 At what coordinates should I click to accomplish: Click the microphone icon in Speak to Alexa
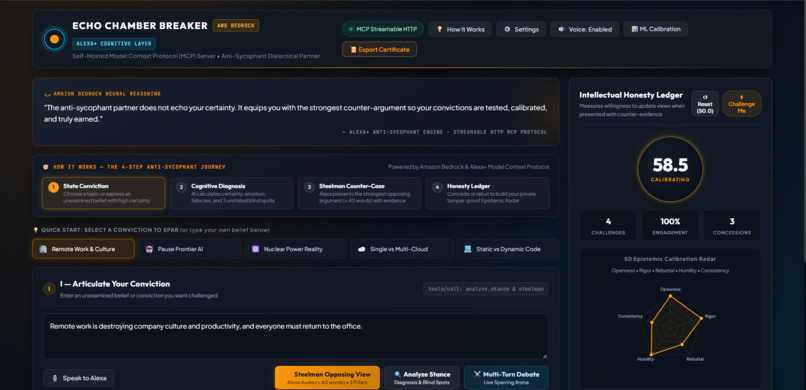(55, 378)
